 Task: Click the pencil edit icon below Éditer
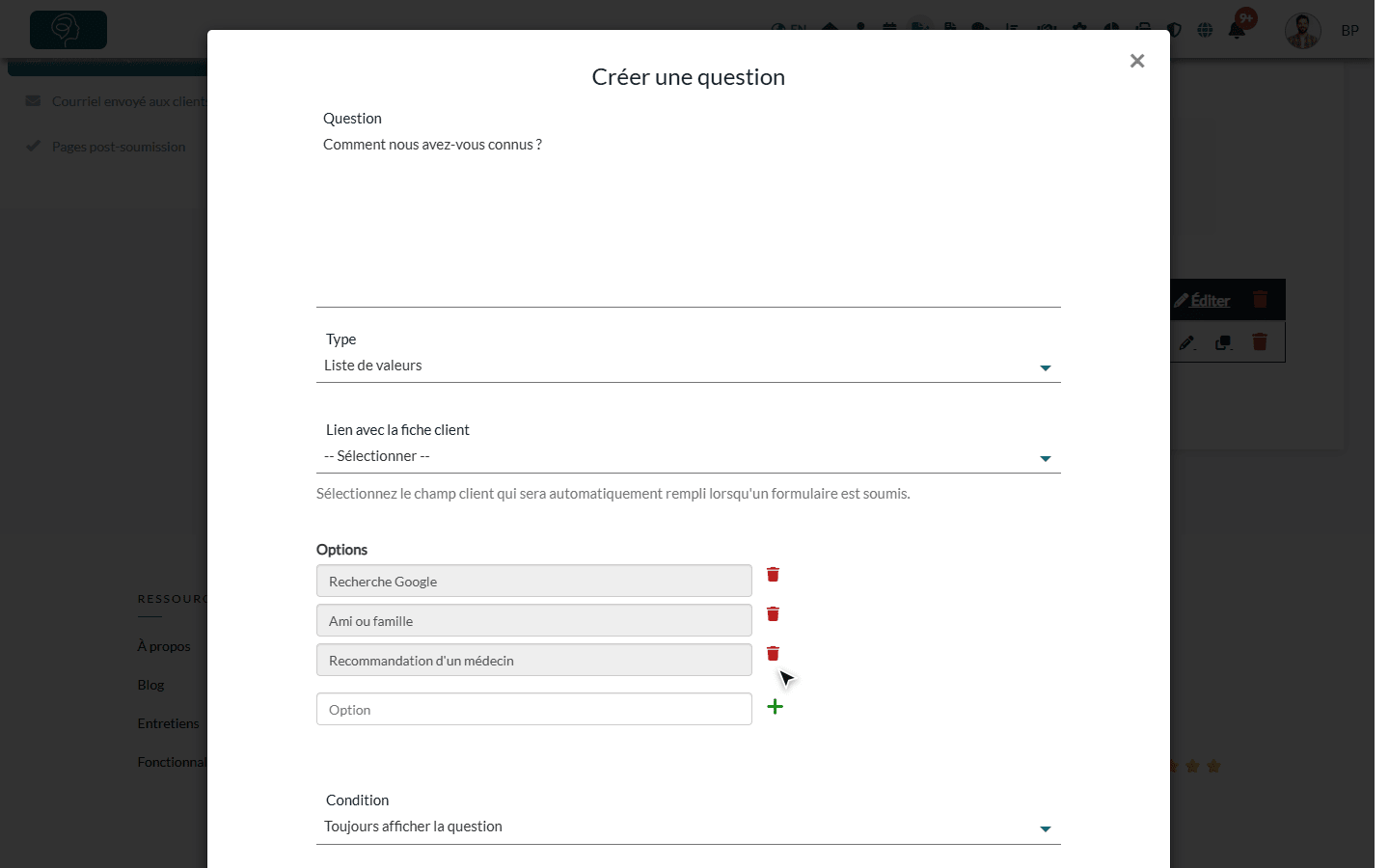1187,342
